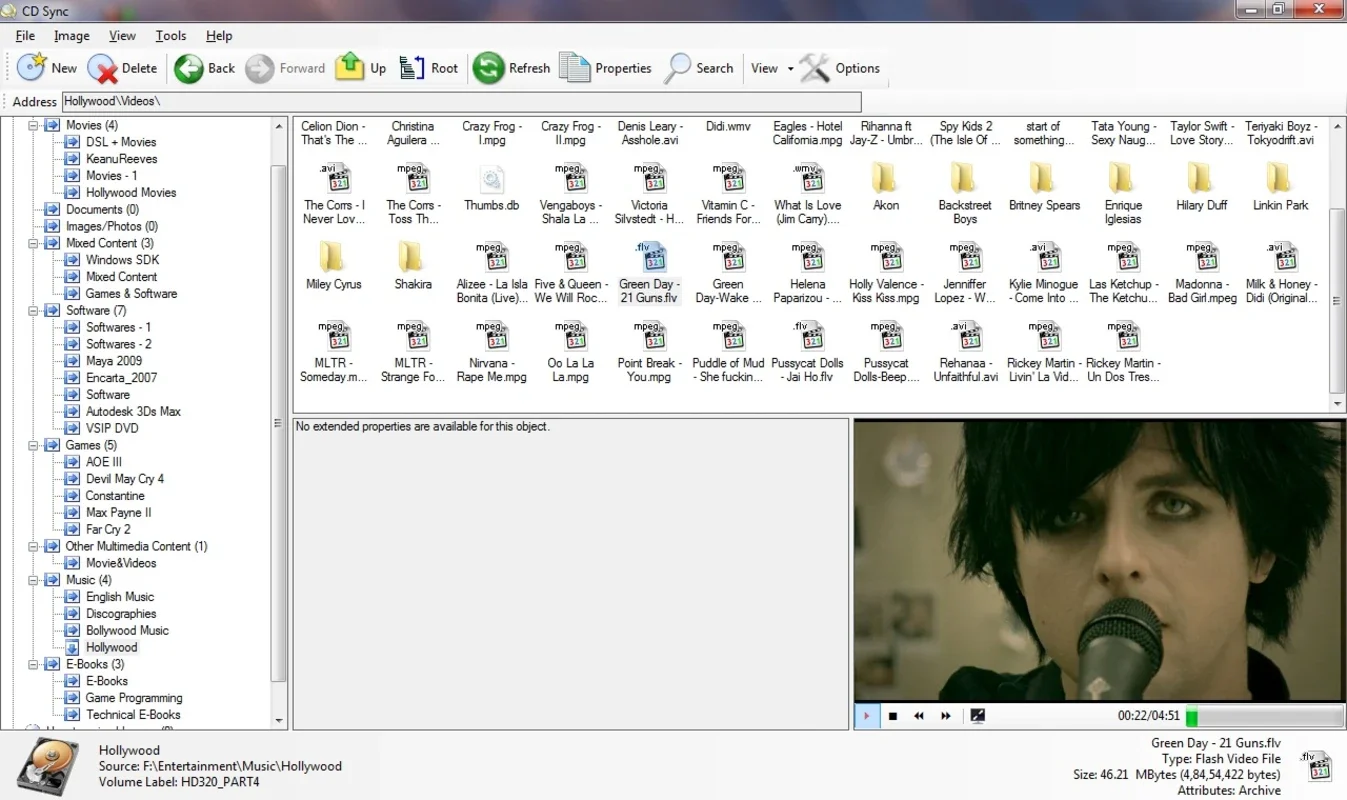
Task: Open the File menu
Action: pyautogui.click(x=25, y=35)
